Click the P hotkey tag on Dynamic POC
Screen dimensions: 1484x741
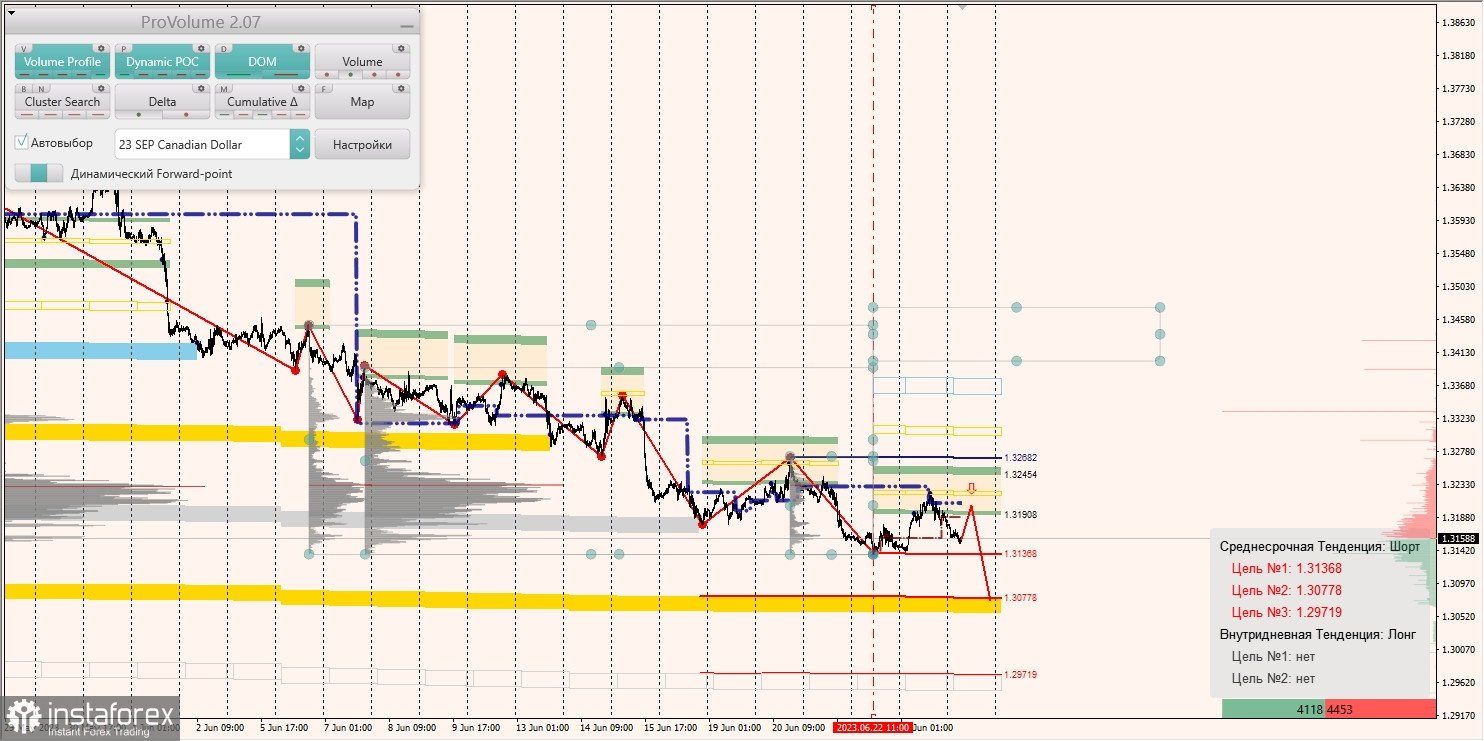coord(125,48)
